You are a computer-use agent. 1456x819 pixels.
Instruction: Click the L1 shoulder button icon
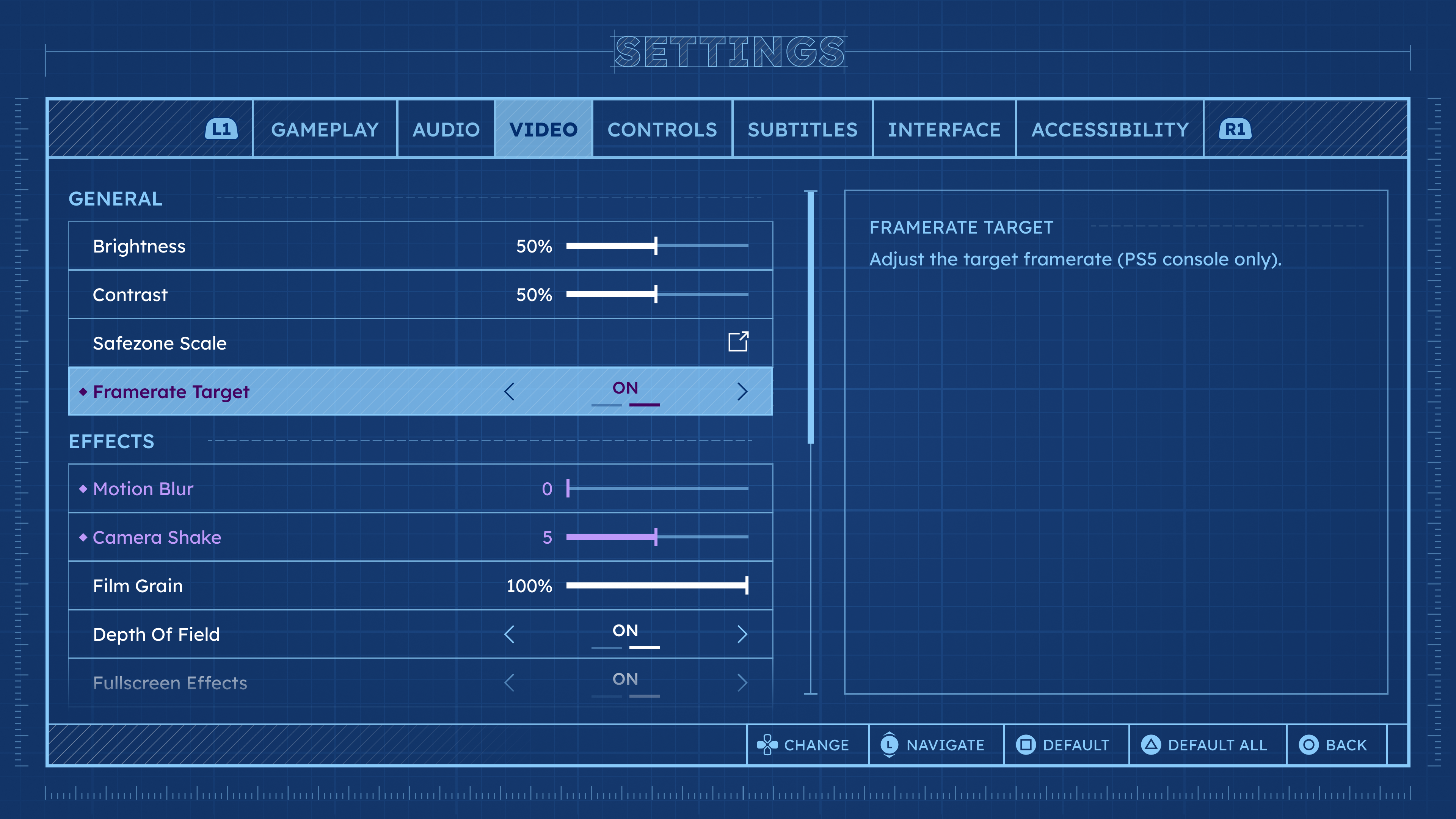point(221,129)
